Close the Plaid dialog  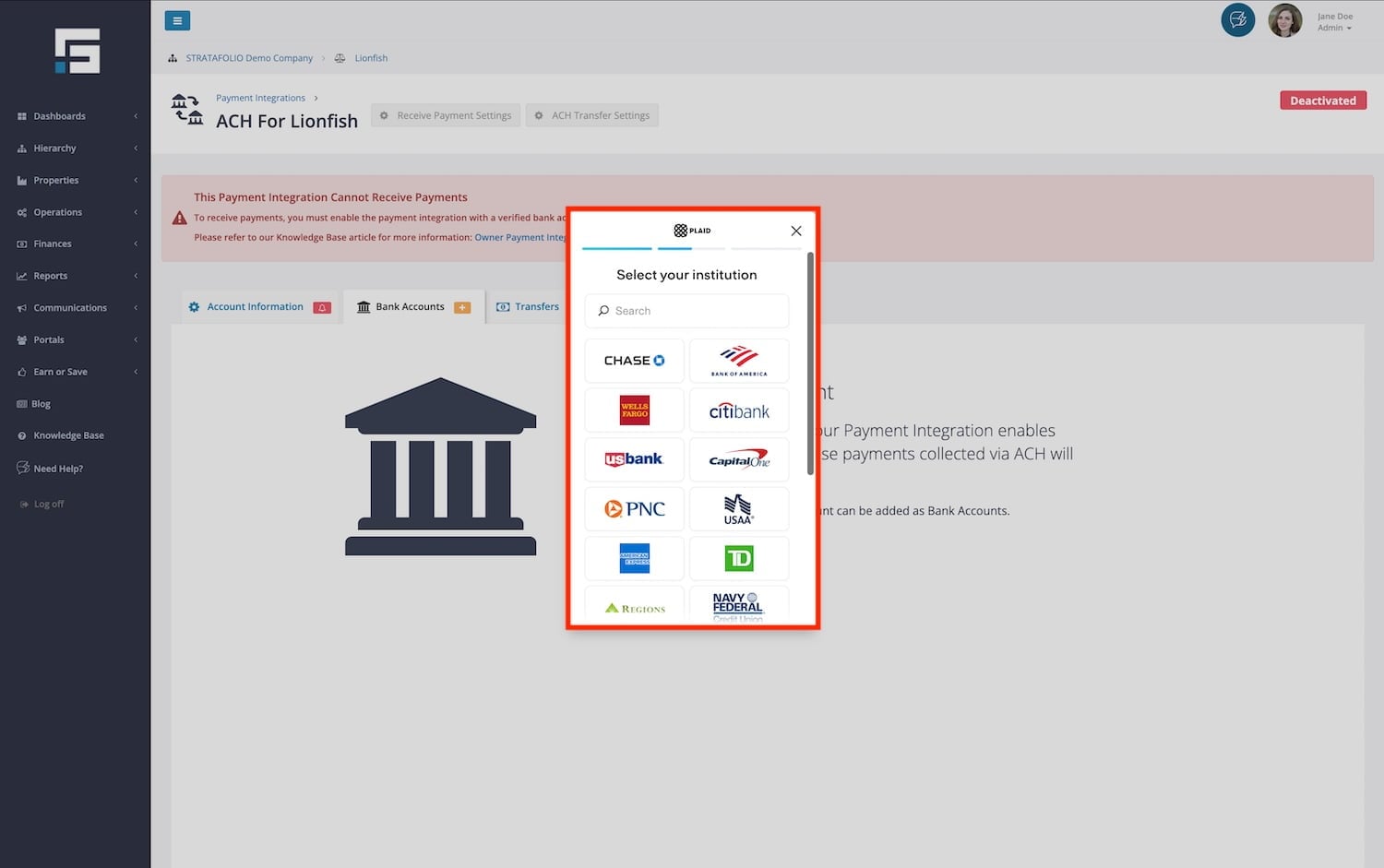coord(795,231)
